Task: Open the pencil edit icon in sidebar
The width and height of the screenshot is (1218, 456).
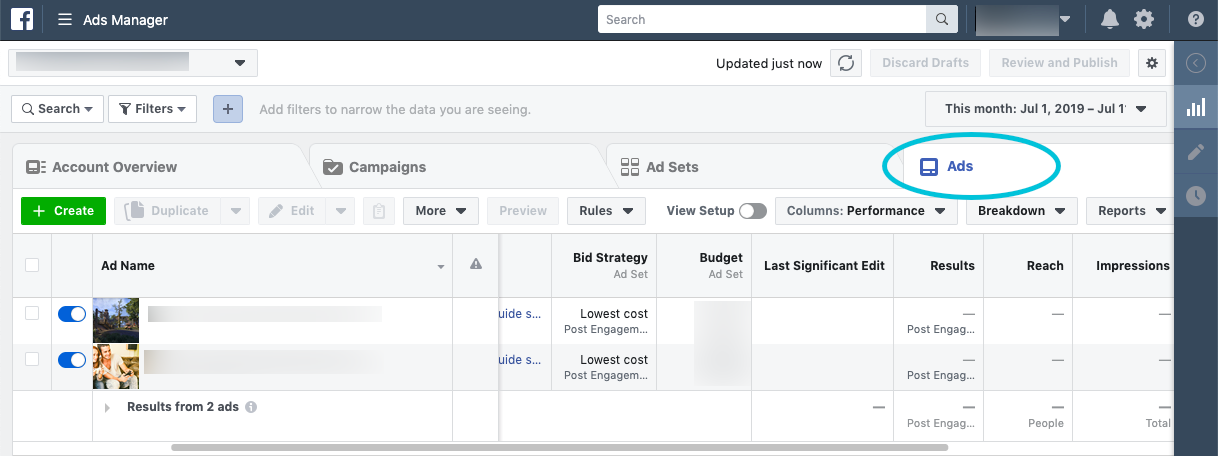Action: [1195, 152]
